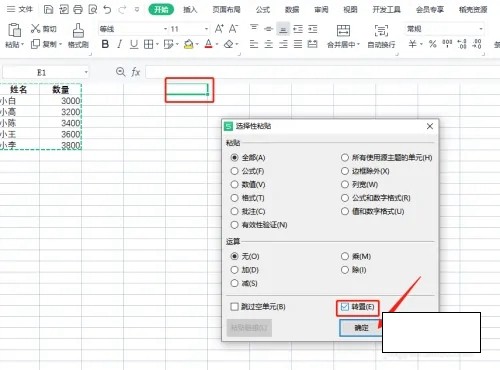500x370 pixels.
Task: Open the font name dropdown
Action: pyautogui.click(x=166, y=29)
